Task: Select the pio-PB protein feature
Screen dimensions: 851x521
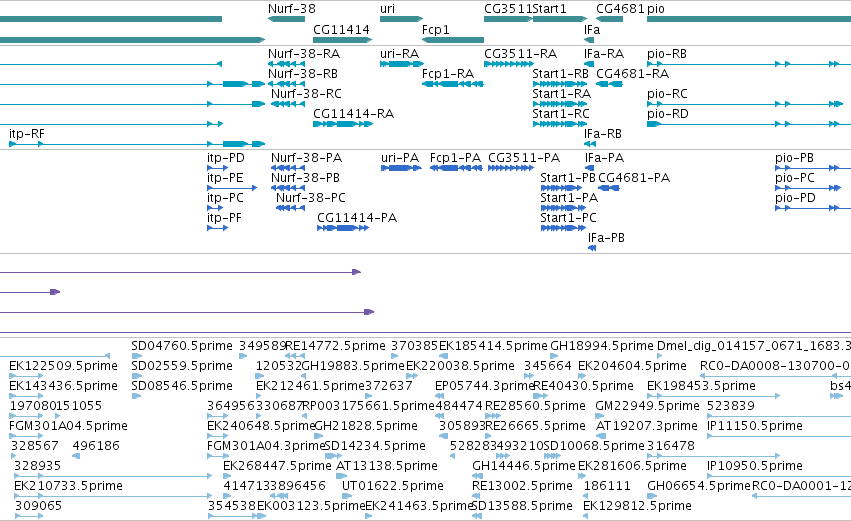Action: [813, 168]
